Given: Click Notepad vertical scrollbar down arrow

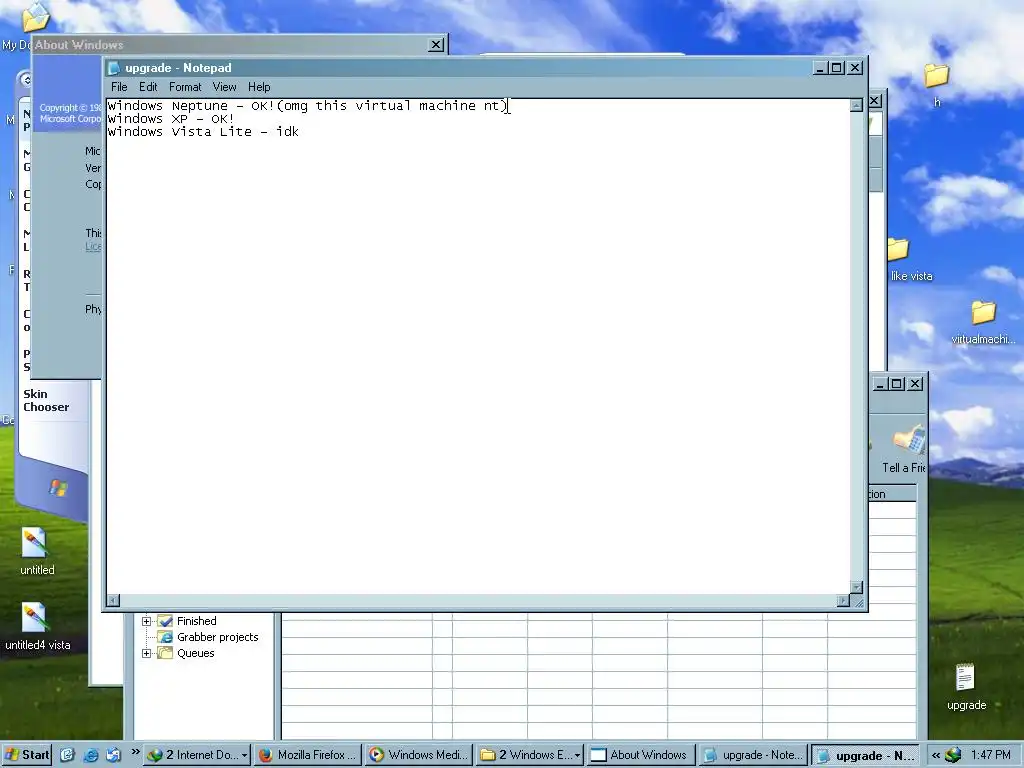Looking at the screenshot, I should 856,587.
